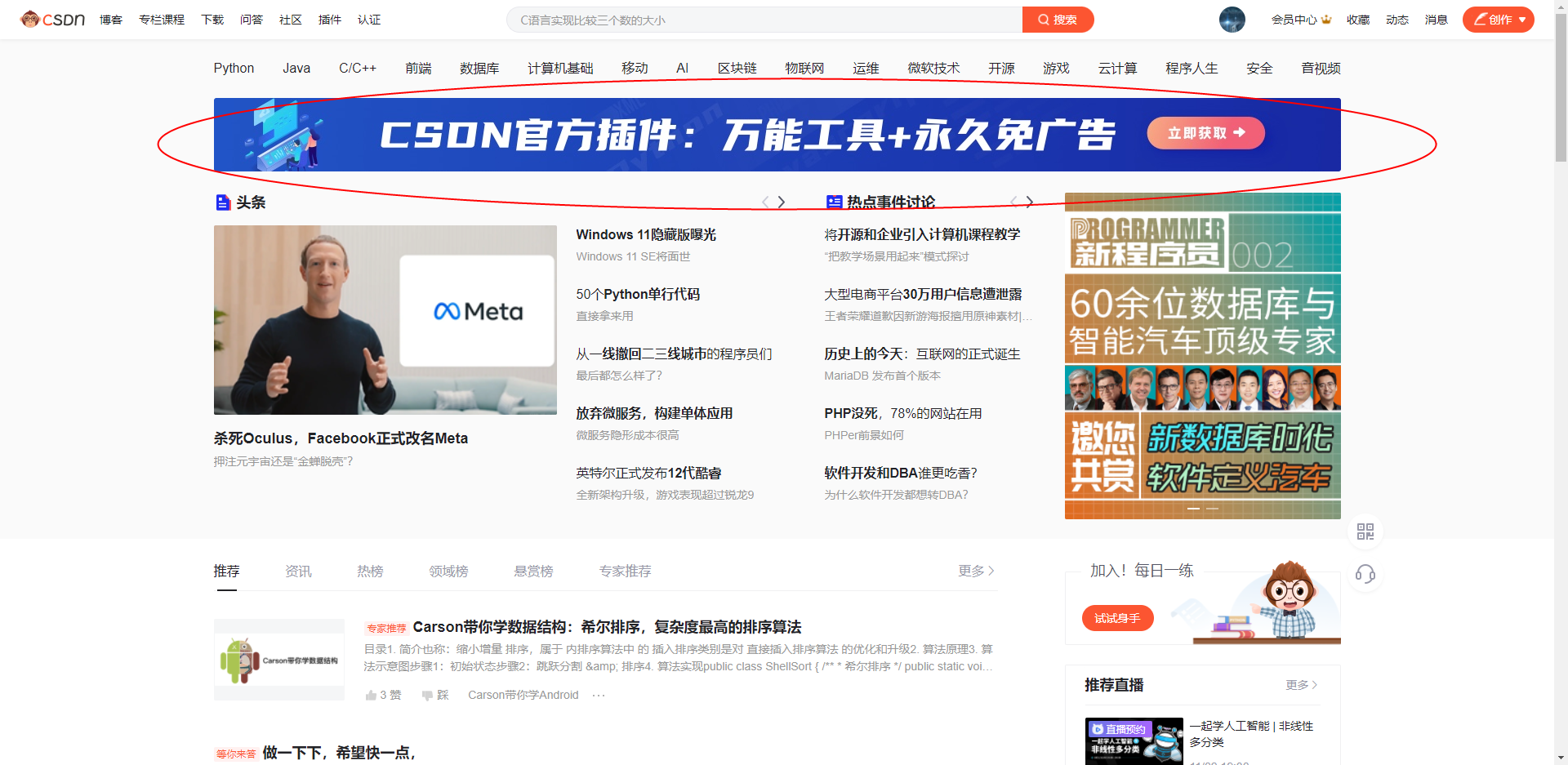Expand 更多 in 推荐直播 panel
Image resolution: width=1568 pixels, height=765 pixels.
pyautogui.click(x=1301, y=685)
